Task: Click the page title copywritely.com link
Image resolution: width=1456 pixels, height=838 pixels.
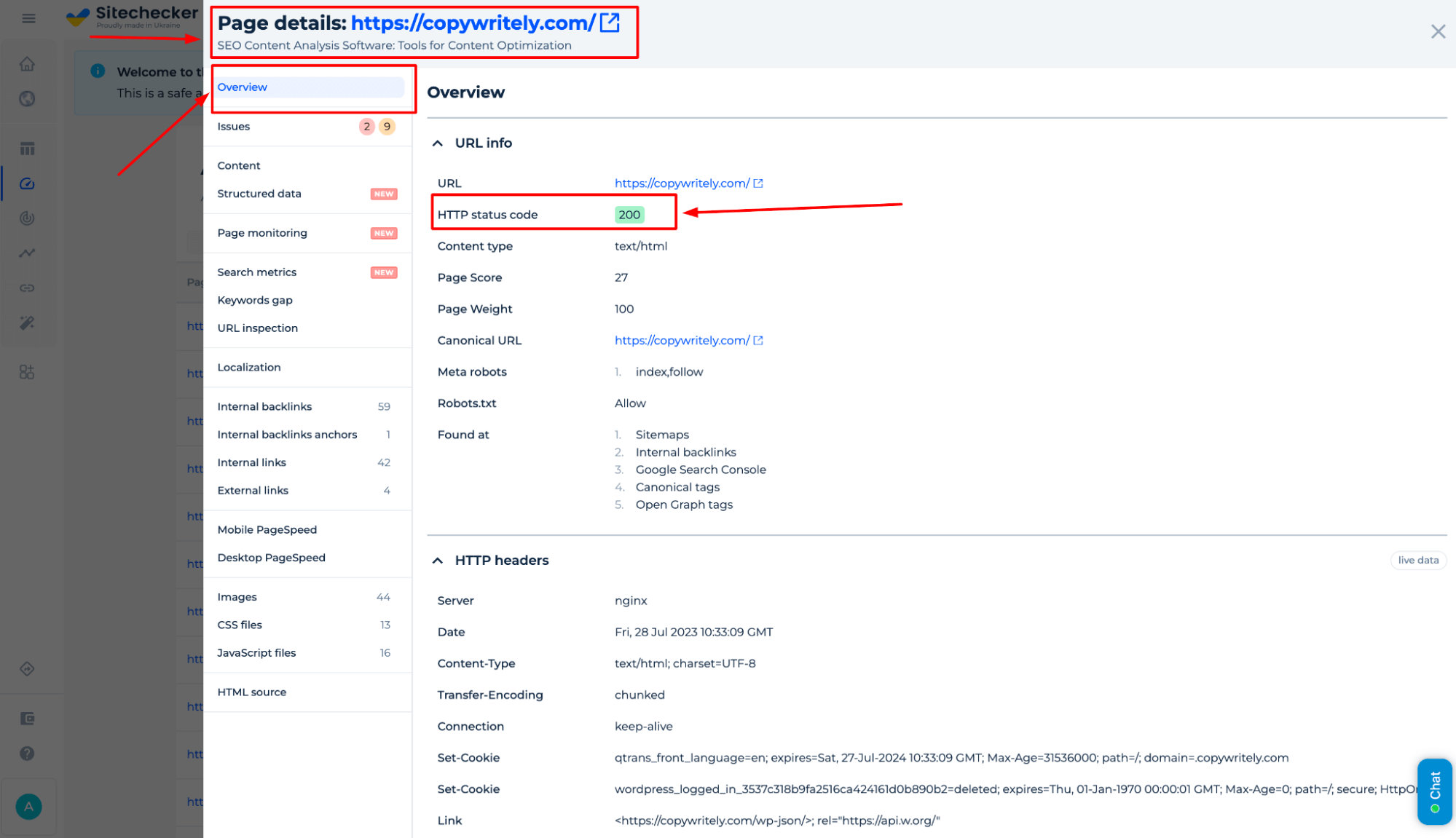Action: [x=473, y=23]
